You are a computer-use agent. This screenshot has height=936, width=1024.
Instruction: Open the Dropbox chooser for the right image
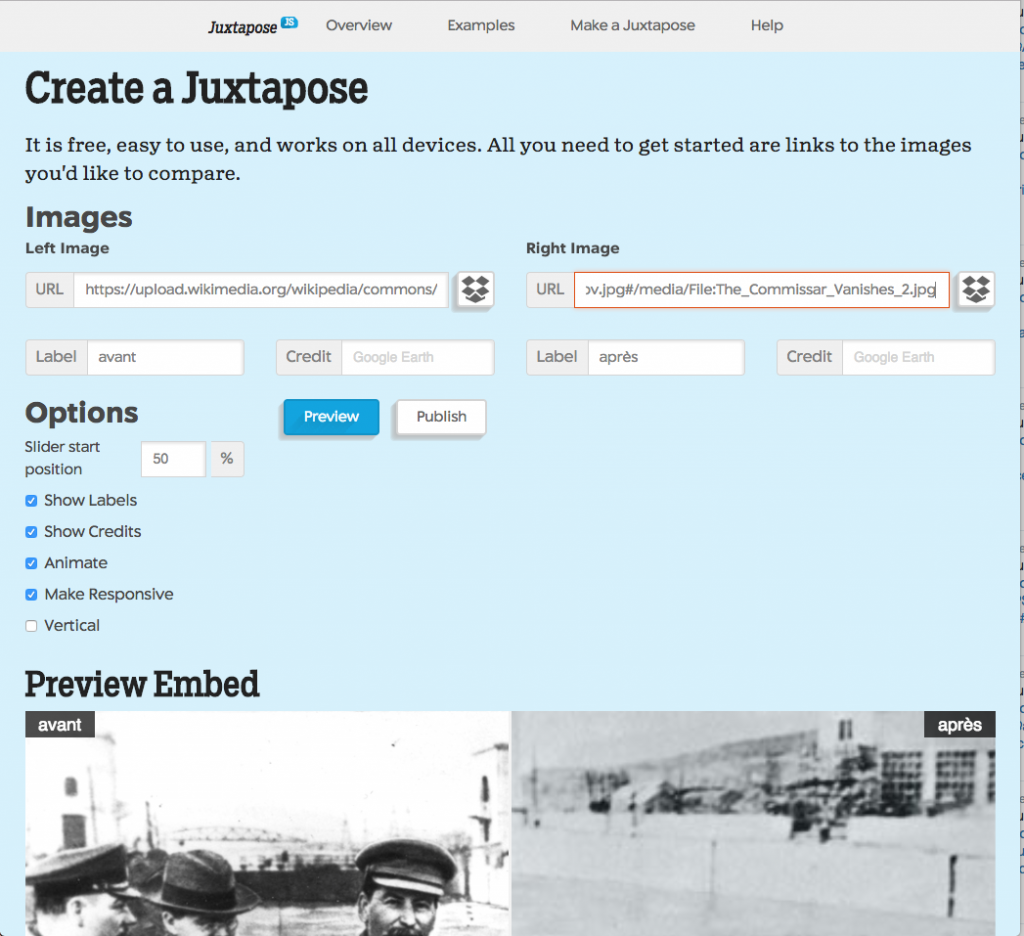click(975, 289)
